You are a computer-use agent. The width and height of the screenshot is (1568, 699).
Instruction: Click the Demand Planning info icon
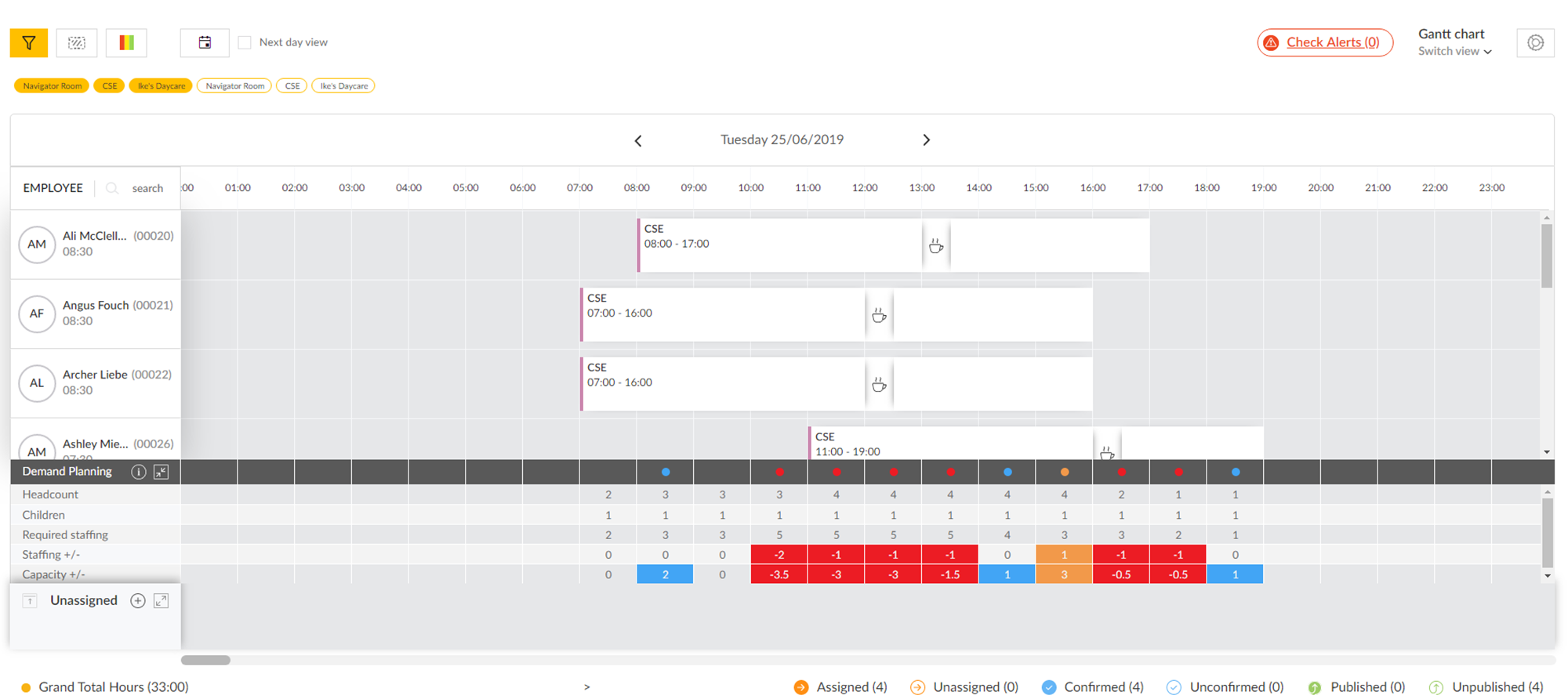[138, 472]
